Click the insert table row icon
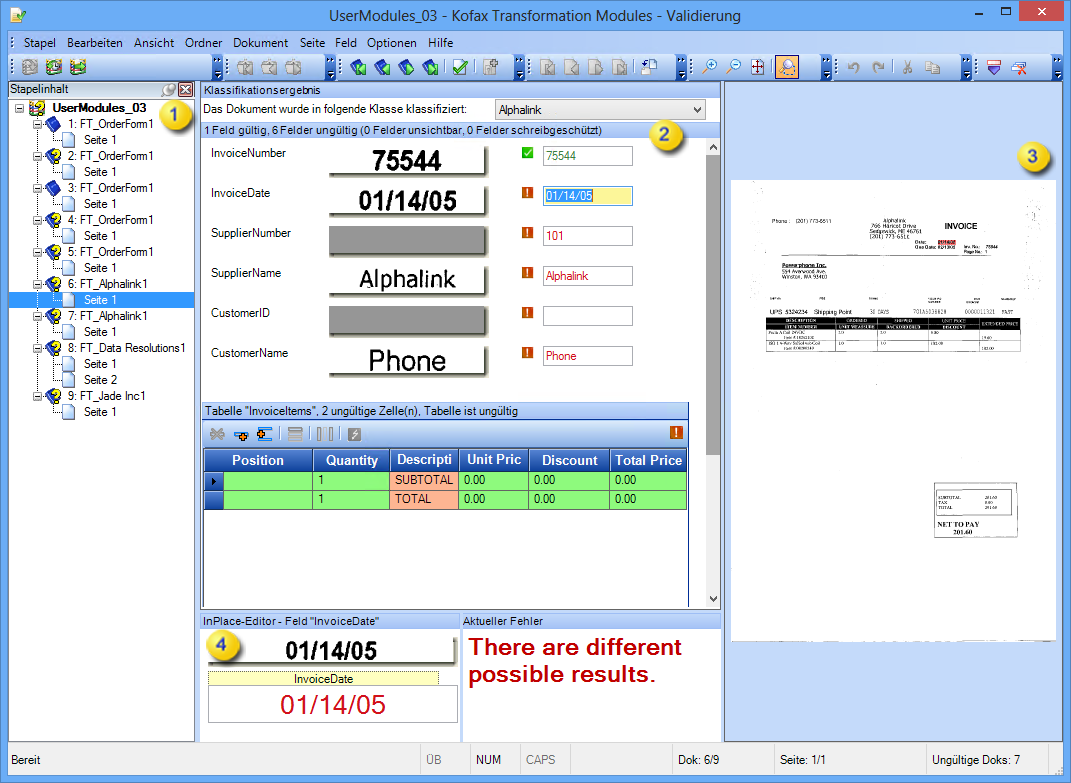 click(x=265, y=434)
